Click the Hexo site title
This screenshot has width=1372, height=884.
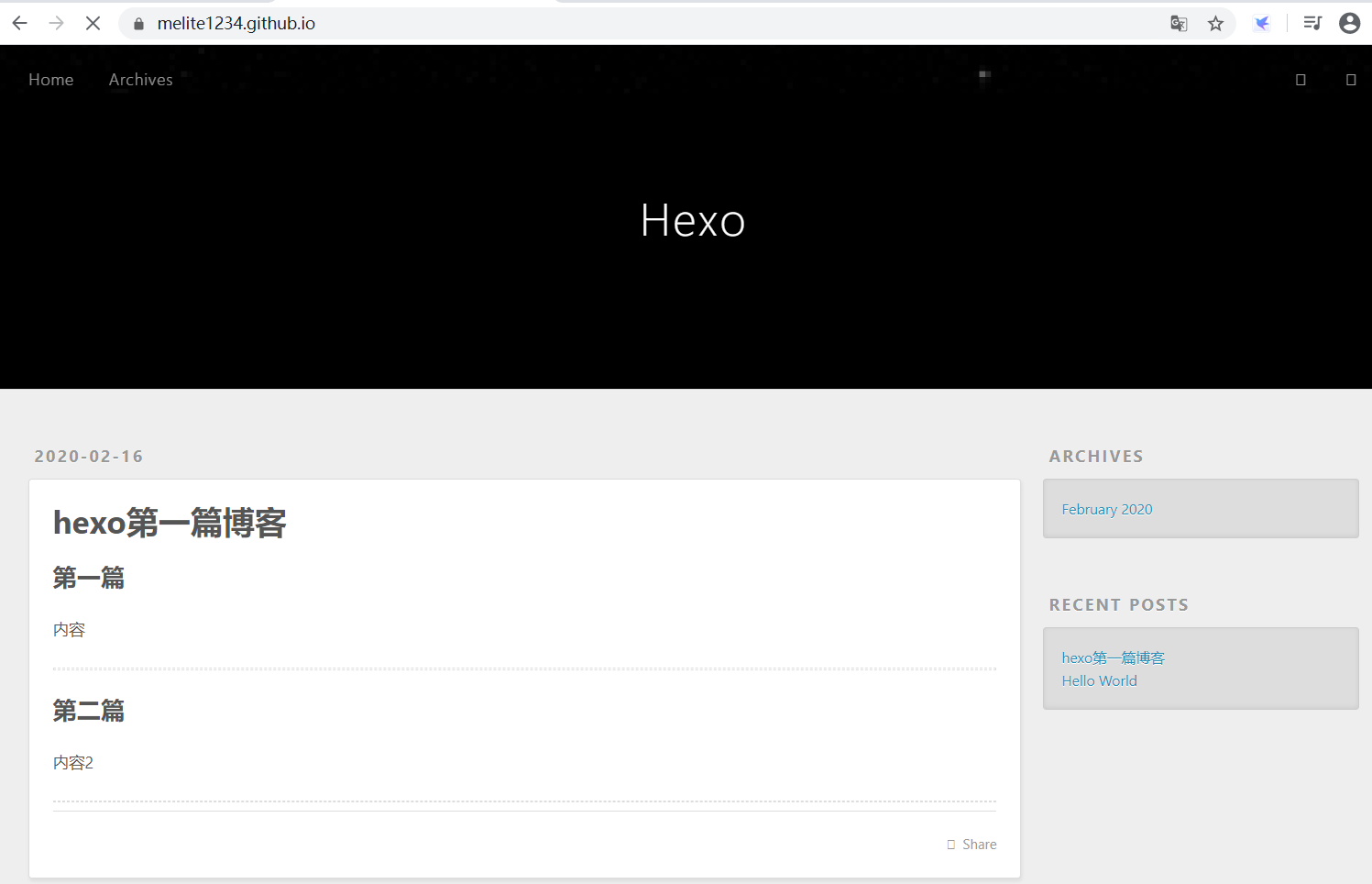coord(693,221)
